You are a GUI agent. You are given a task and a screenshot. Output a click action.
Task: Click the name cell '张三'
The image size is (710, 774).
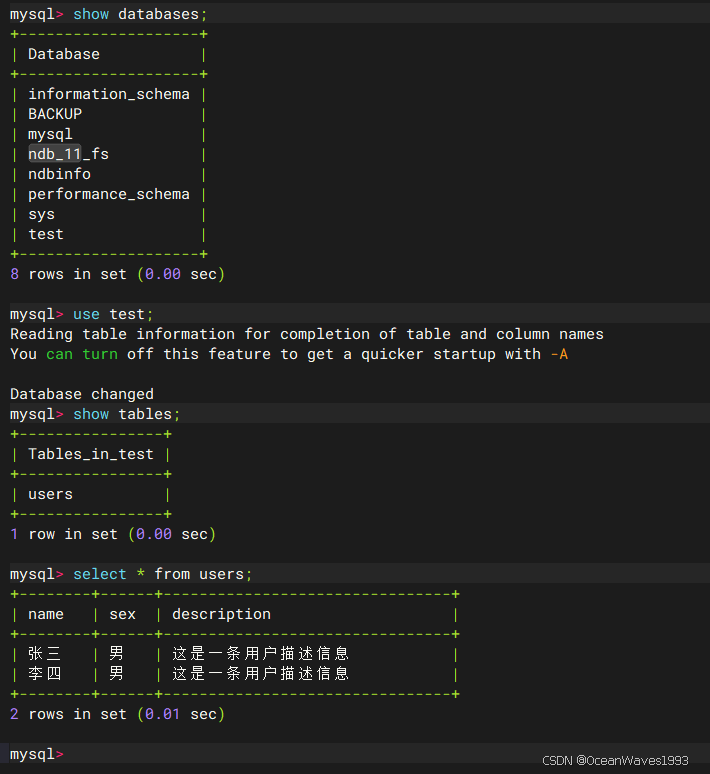[x=44, y=654]
